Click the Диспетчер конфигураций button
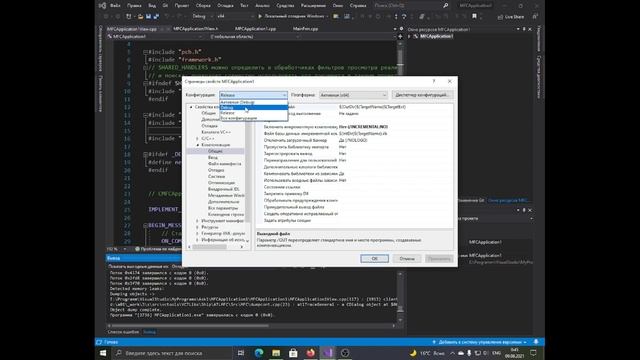 click(x=422, y=95)
